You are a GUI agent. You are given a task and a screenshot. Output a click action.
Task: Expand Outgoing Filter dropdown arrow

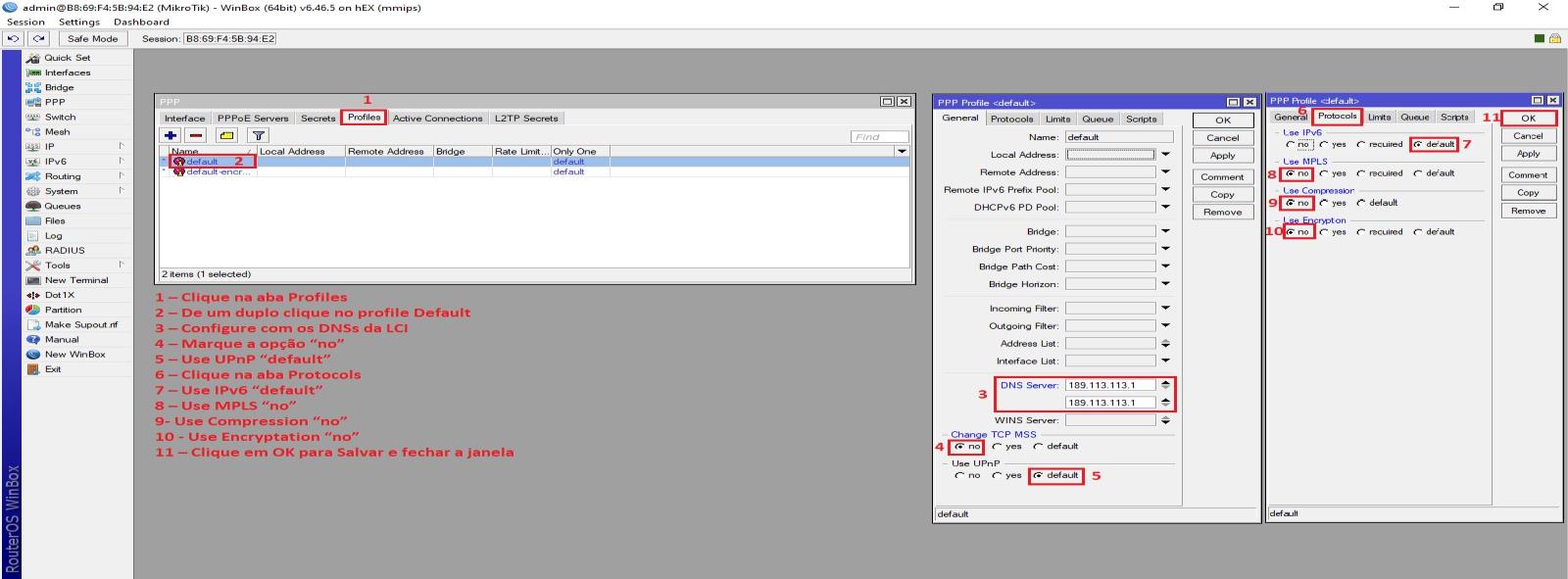pyautogui.click(x=1165, y=326)
